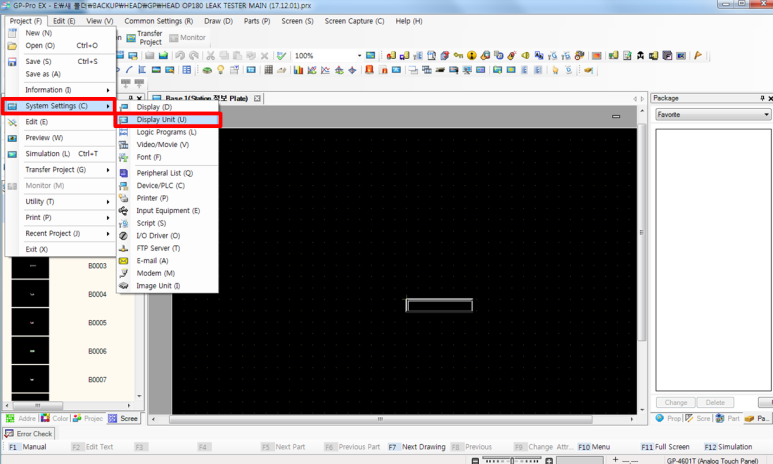The image size is (773, 464).
Task: Click F1 Manual function key
Action: [x=28, y=447]
